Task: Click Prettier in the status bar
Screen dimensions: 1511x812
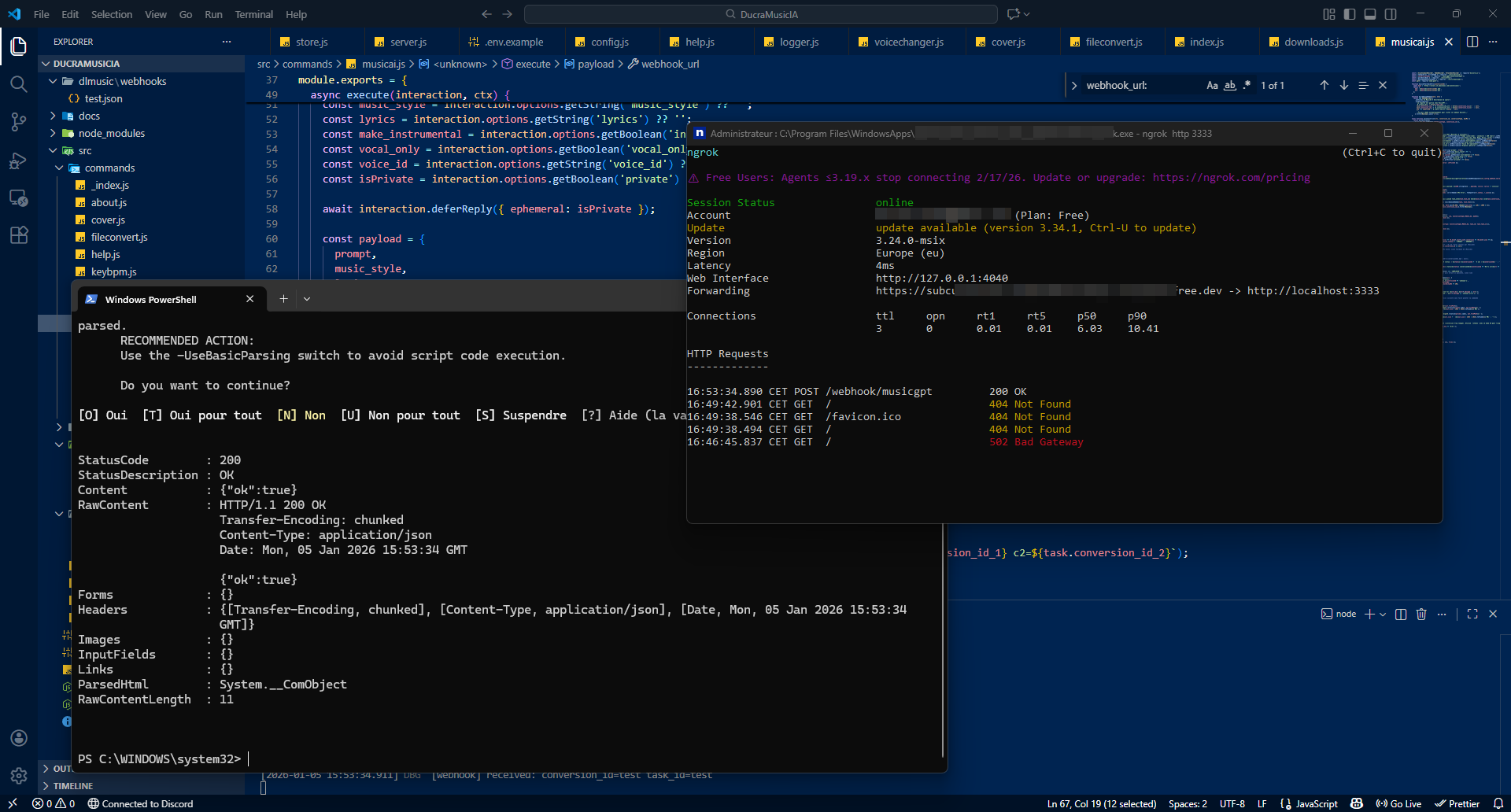Action: tap(1457, 803)
